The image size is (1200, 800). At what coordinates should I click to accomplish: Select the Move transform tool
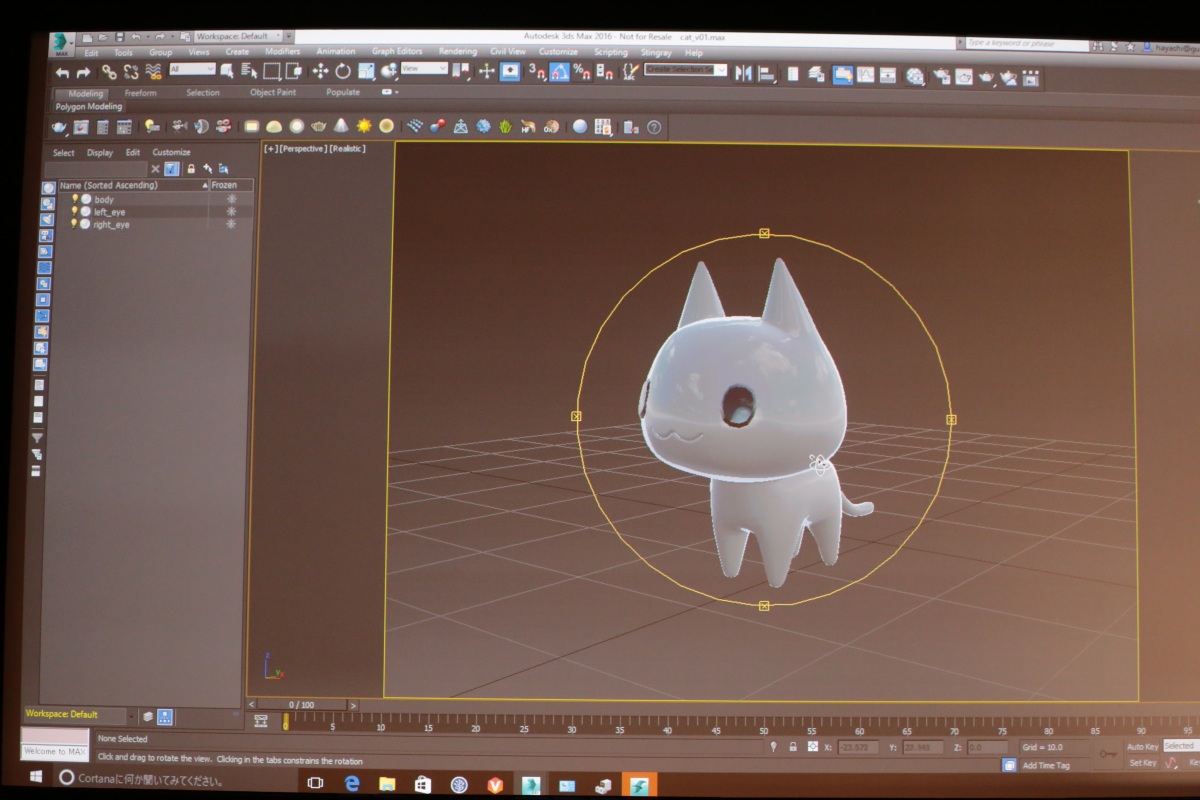320,71
